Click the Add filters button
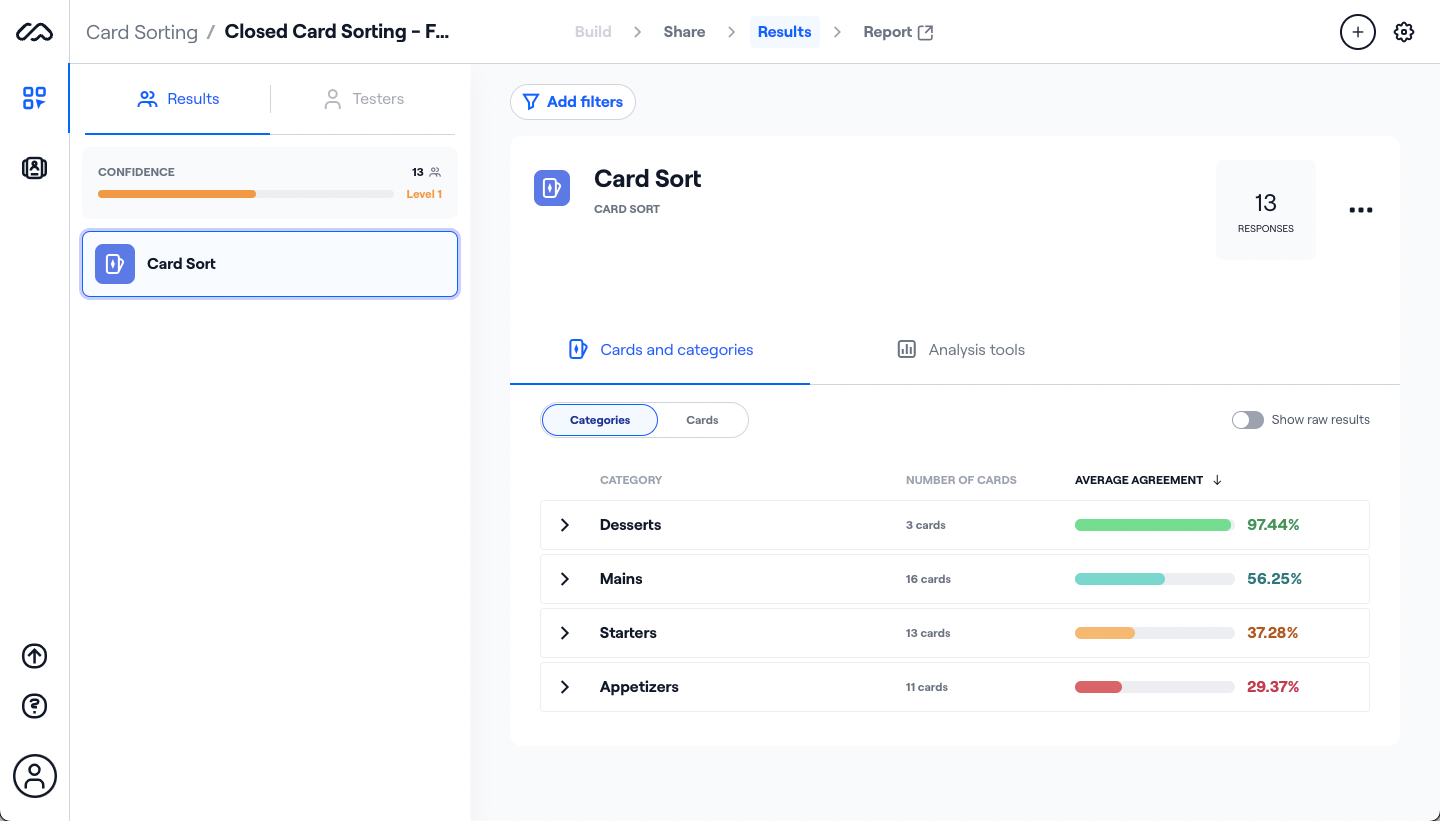This screenshot has width=1440, height=821. click(x=572, y=101)
